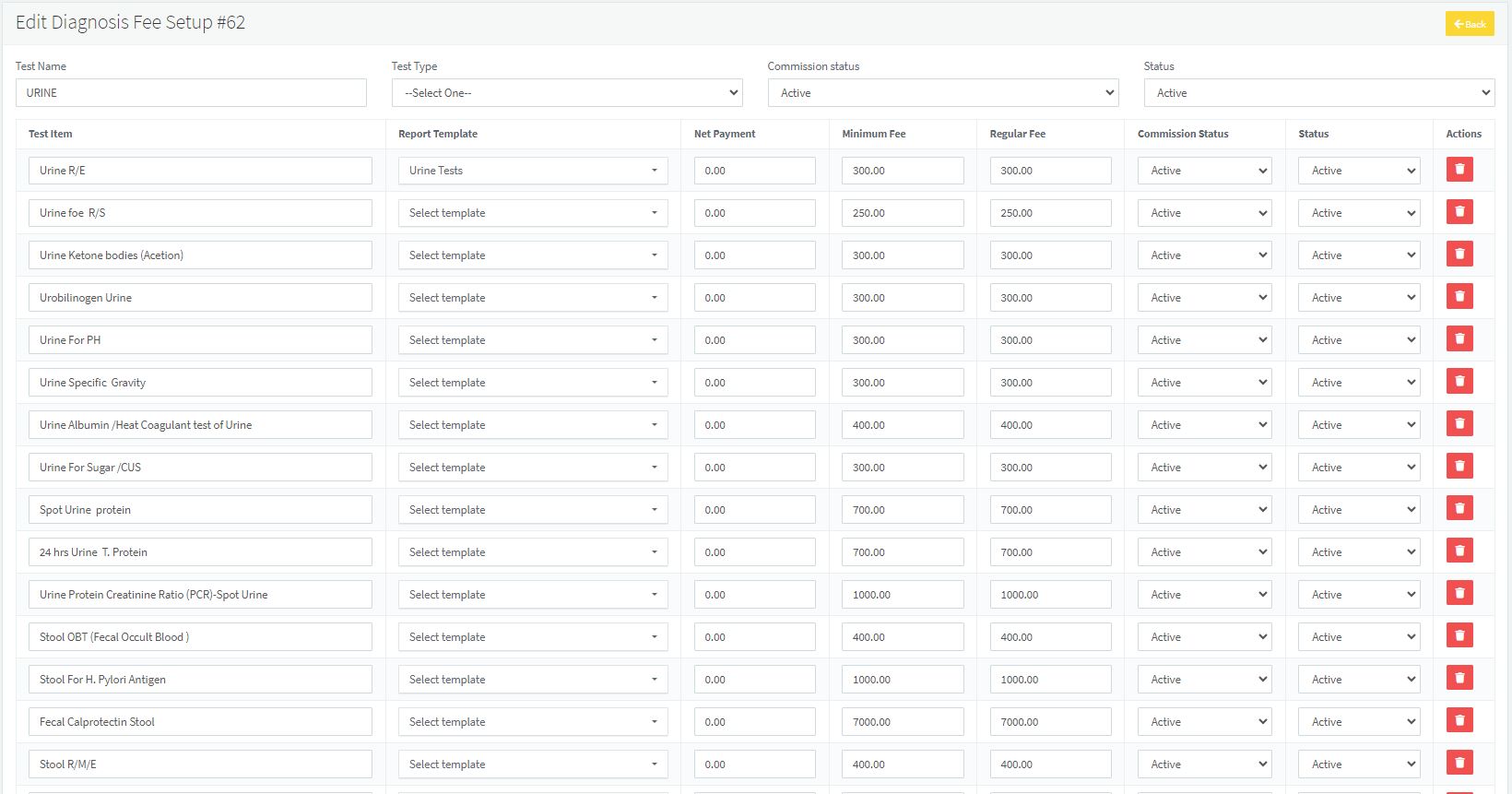Remove the Fecal Calprotectin Stool row
The height and width of the screenshot is (794, 1512).
click(x=1459, y=721)
